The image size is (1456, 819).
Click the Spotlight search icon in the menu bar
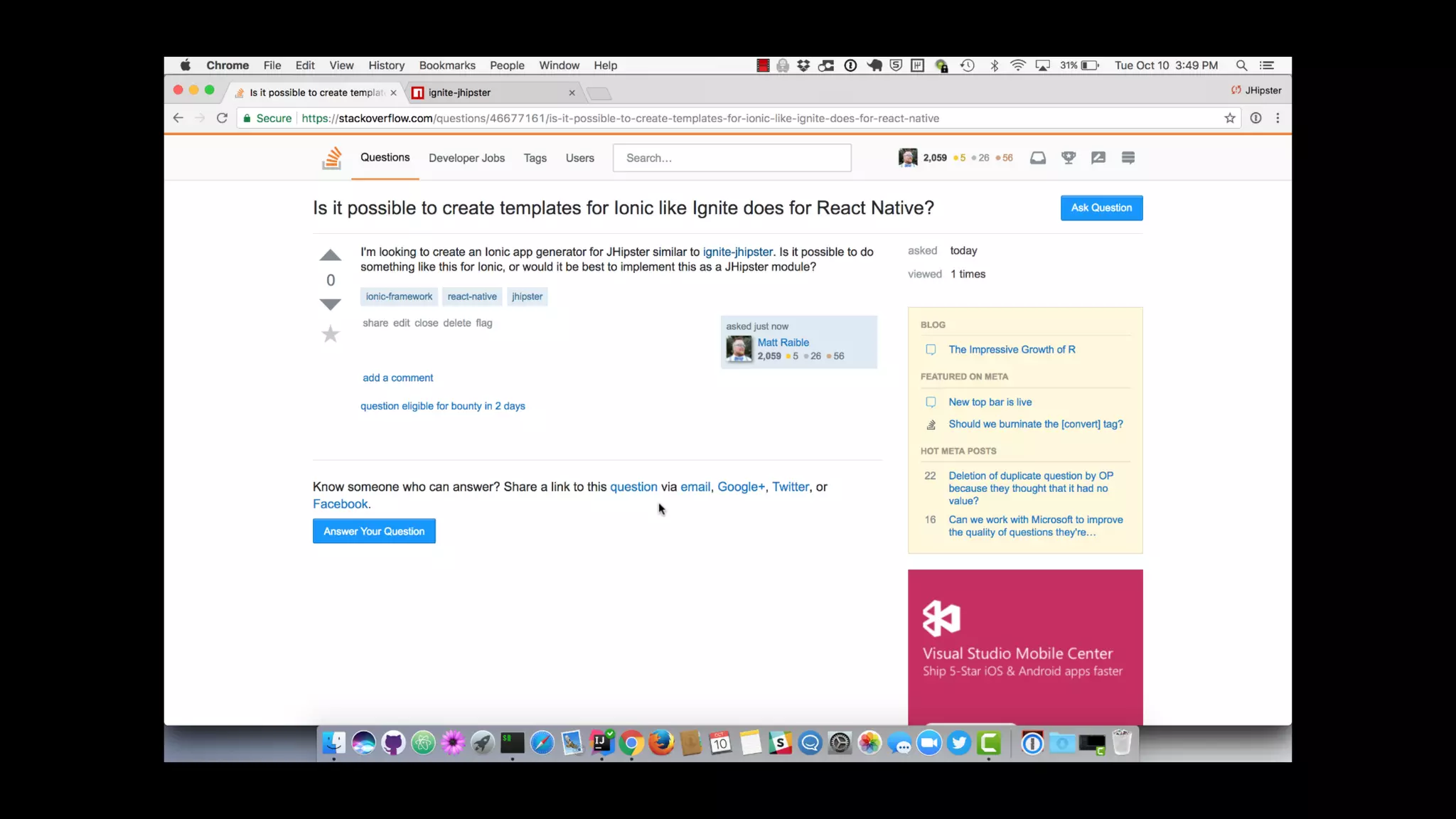(1241, 65)
